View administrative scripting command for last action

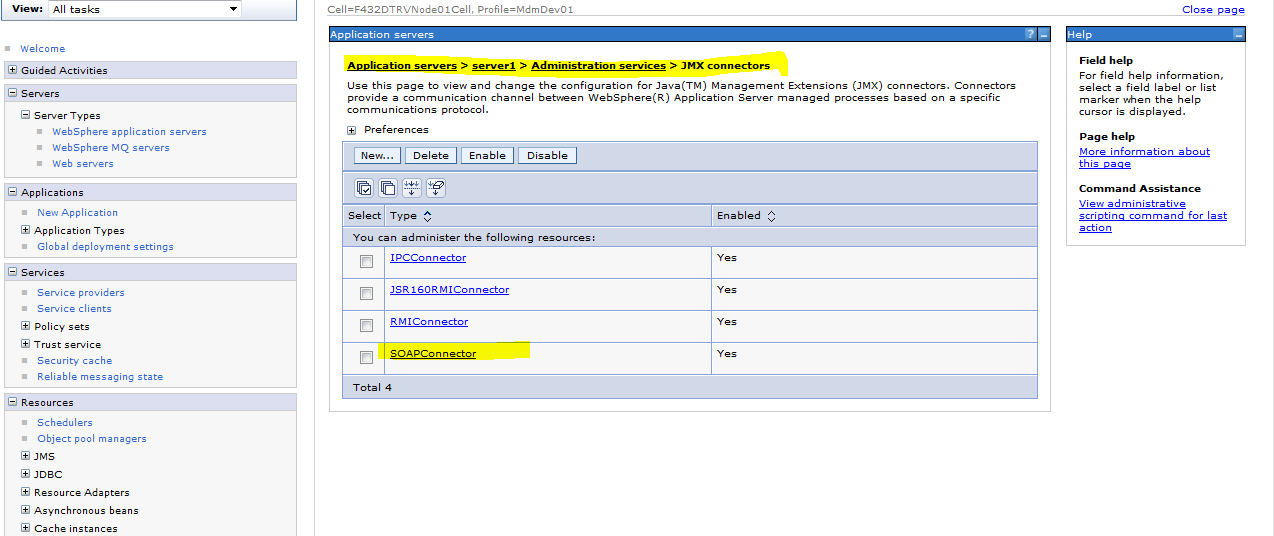click(x=1153, y=215)
